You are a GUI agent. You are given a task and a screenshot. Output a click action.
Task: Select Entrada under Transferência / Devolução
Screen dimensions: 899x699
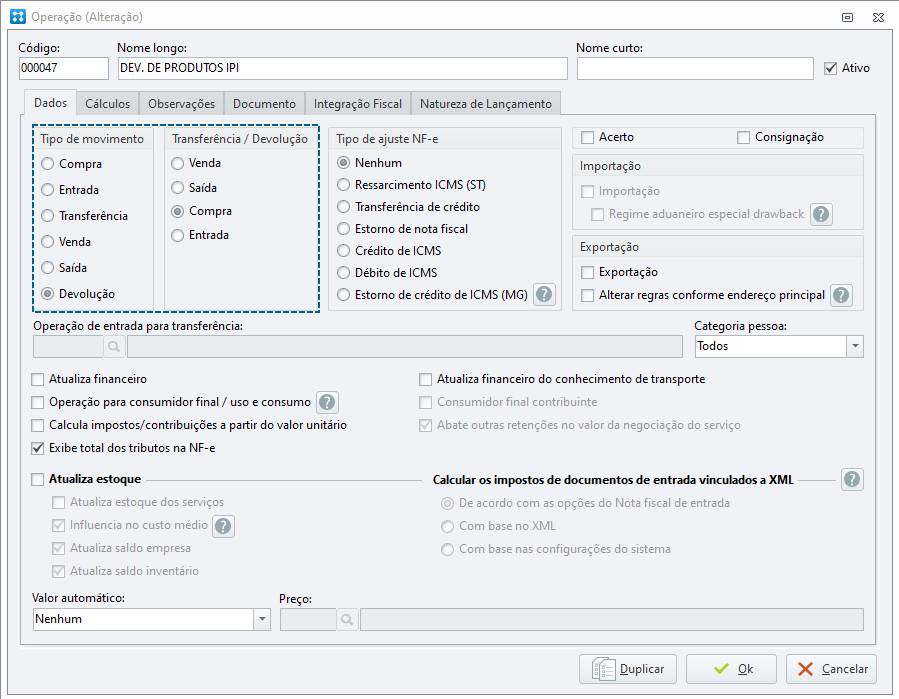(x=178, y=235)
